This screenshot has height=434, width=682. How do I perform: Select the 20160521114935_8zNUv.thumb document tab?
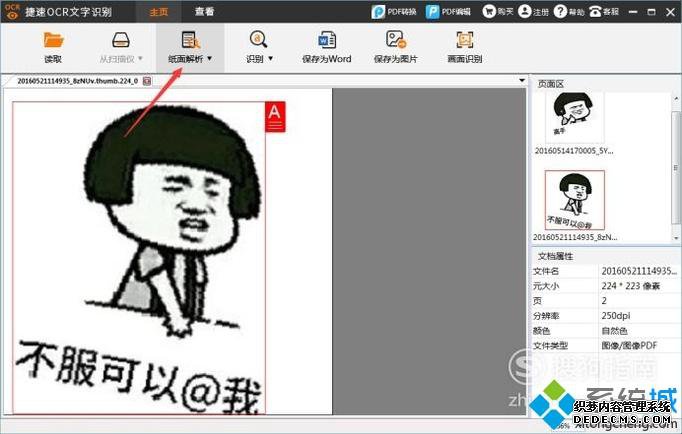pyautogui.click(x=77, y=81)
